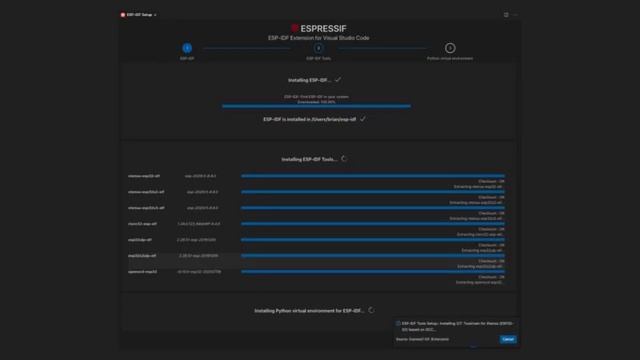Open the more actions ellipsis menu

point(516,15)
